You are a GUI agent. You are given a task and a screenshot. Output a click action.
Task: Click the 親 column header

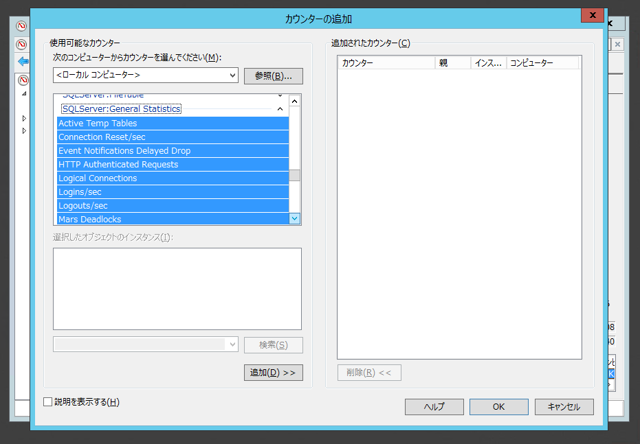[x=453, y=63]
